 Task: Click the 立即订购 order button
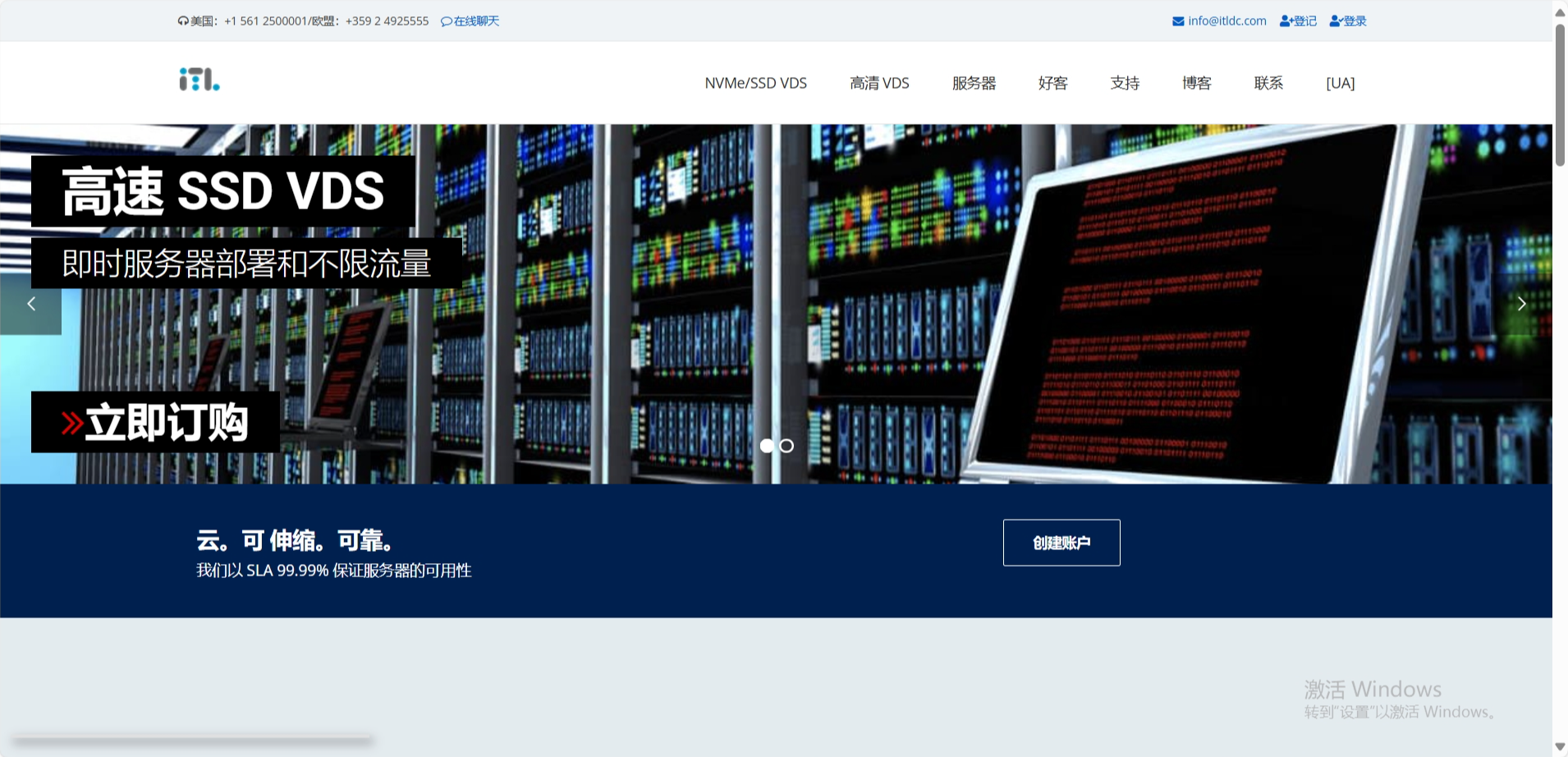point(156,422)
